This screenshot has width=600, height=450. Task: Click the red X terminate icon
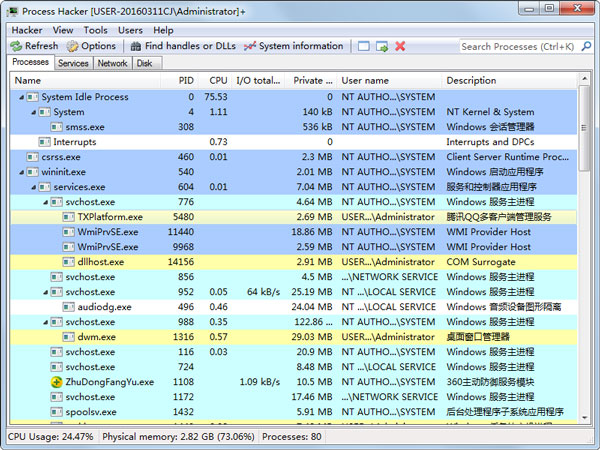[400, 46]
